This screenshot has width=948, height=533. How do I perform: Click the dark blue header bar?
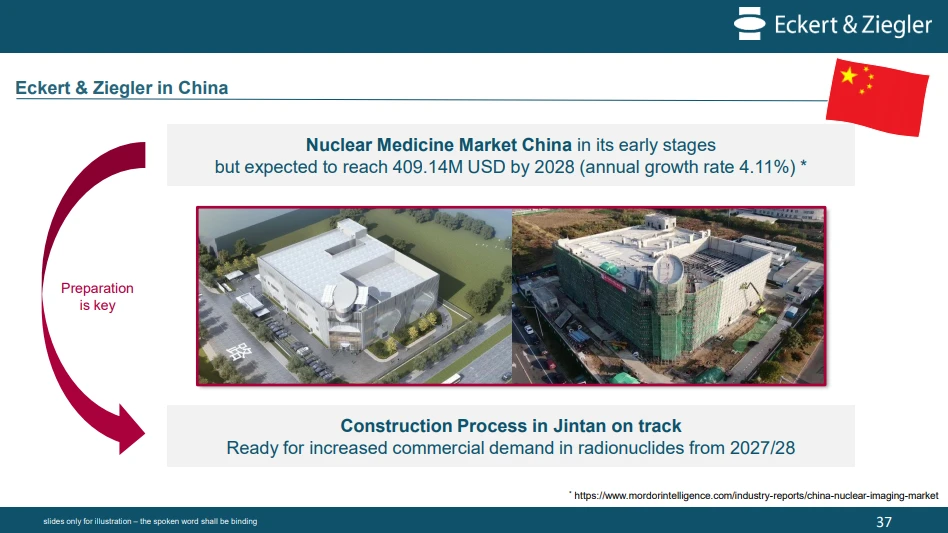pyautogui.click(x=474, y=26)
